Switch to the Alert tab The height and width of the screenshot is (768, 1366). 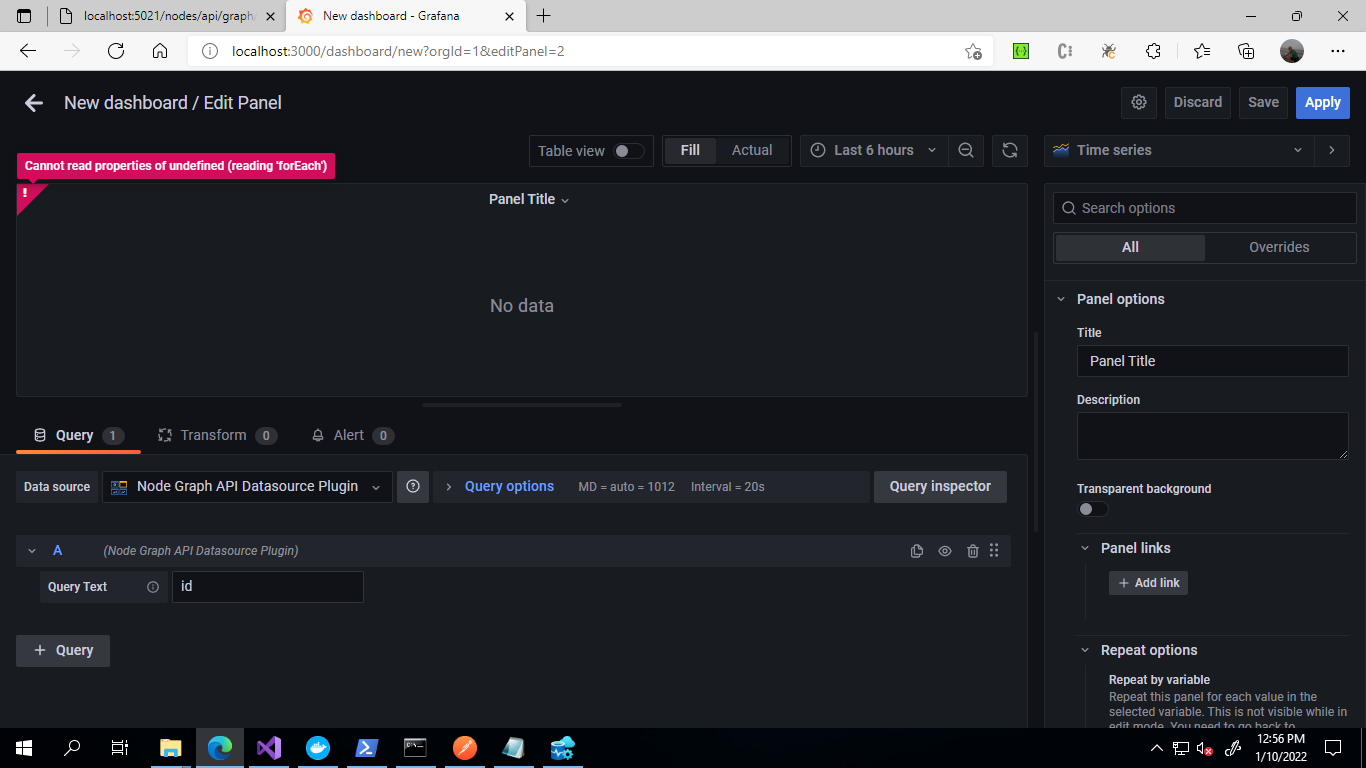(x=352, y=435)
